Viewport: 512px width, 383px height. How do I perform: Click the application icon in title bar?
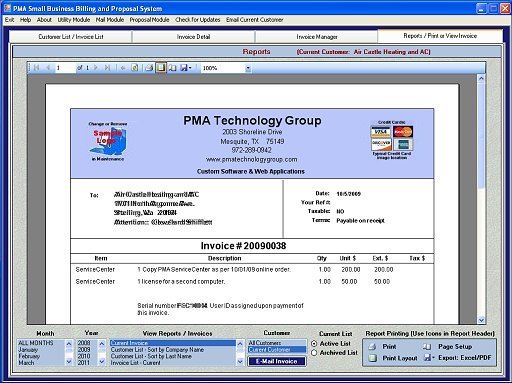point(7,8)
